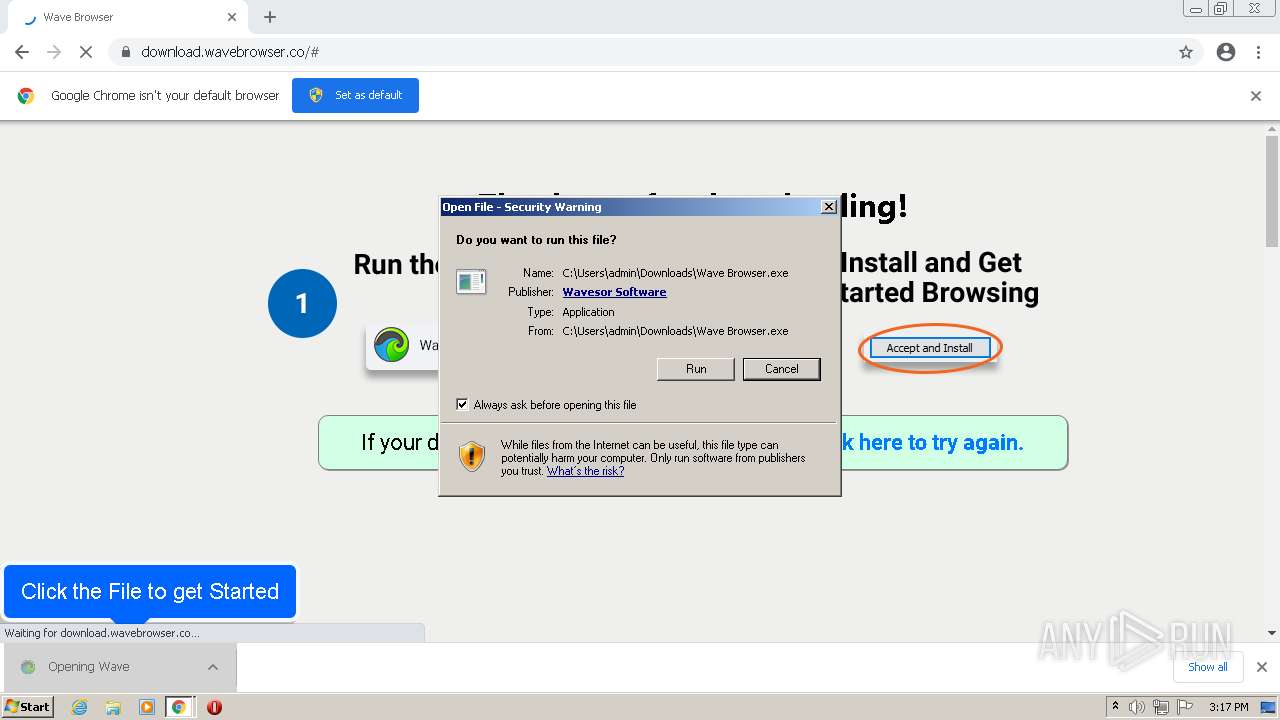Click Accept and Install button
The height and width of the screenshot is (720, 1280).
929,348
